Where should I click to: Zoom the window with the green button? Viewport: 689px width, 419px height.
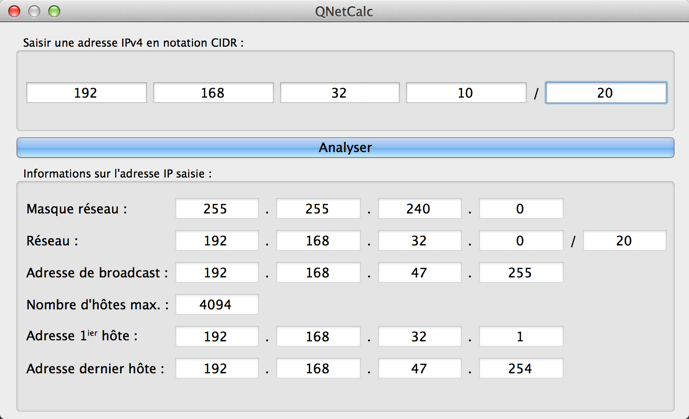coord(54,11)
